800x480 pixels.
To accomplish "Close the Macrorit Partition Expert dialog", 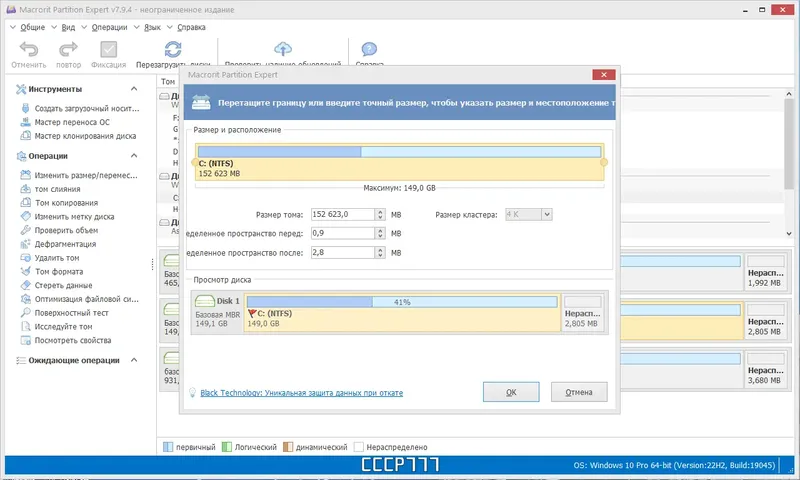I will coord(604,74).
